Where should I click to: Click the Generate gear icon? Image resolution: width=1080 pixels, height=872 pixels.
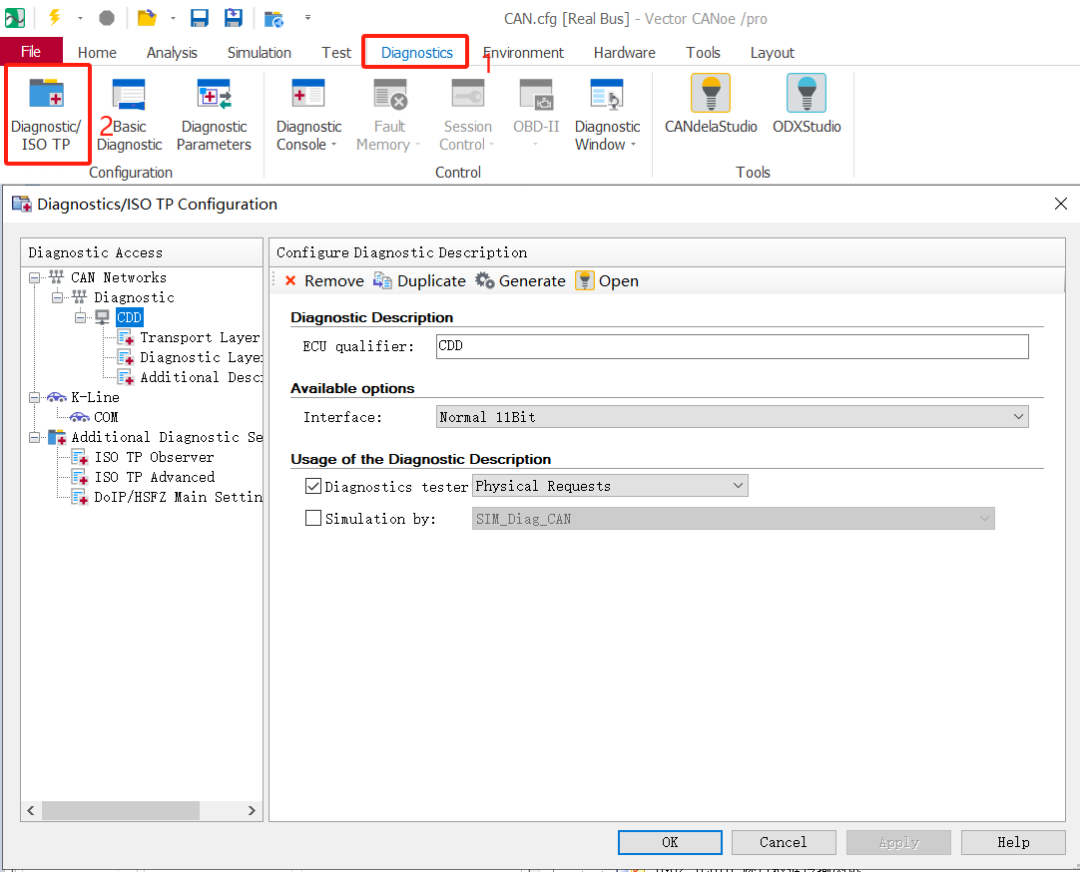click(x=485, y=281)
